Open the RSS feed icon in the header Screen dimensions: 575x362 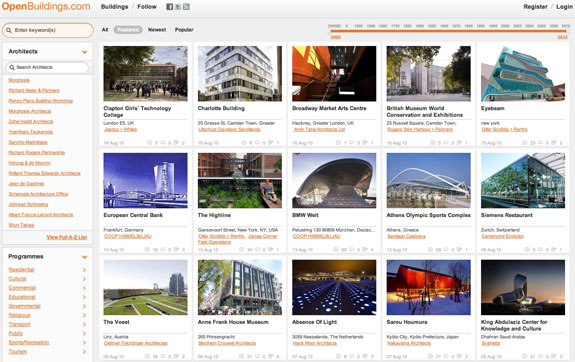tap(186, 7)
